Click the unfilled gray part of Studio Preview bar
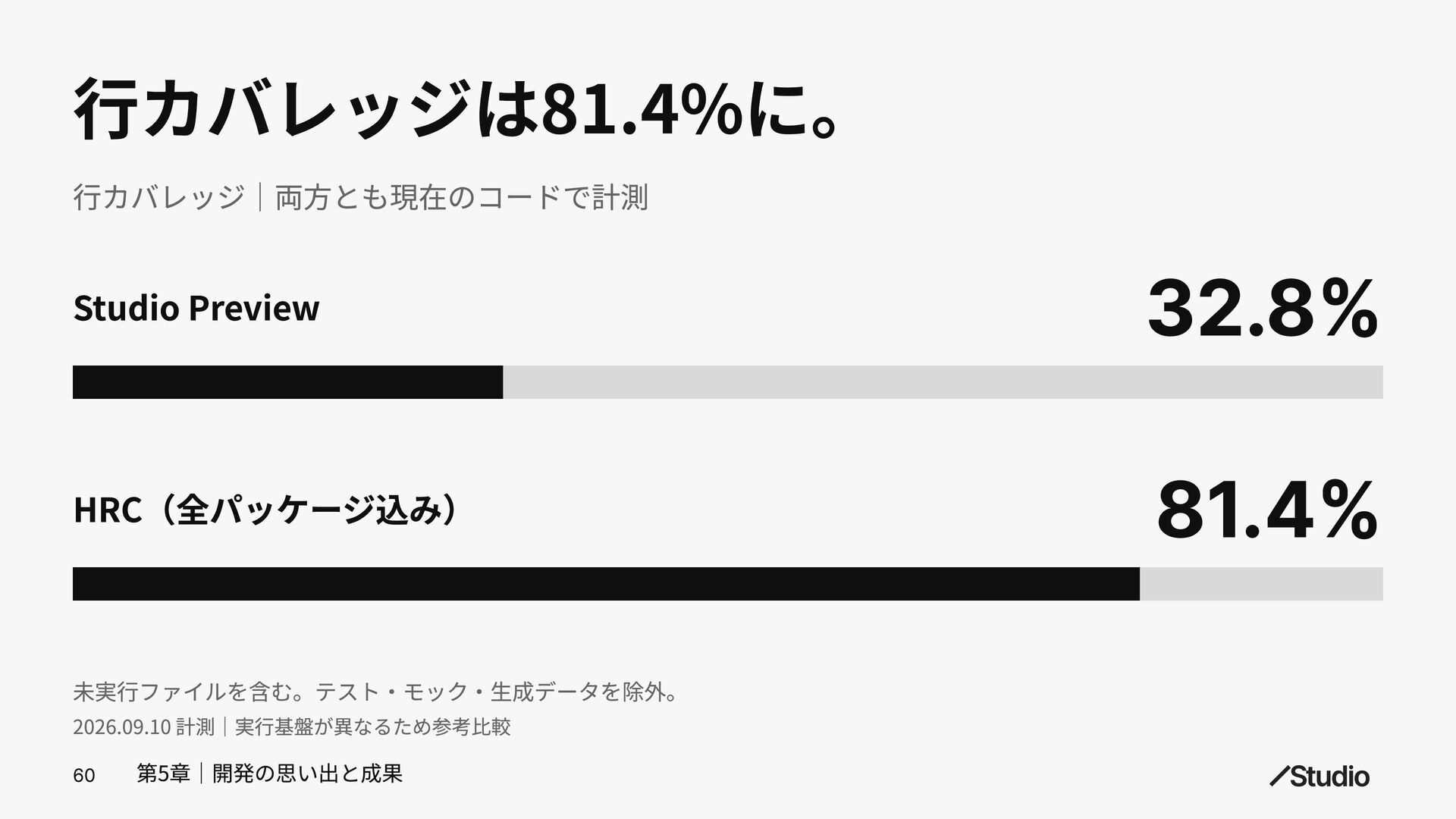 point(943,382)
